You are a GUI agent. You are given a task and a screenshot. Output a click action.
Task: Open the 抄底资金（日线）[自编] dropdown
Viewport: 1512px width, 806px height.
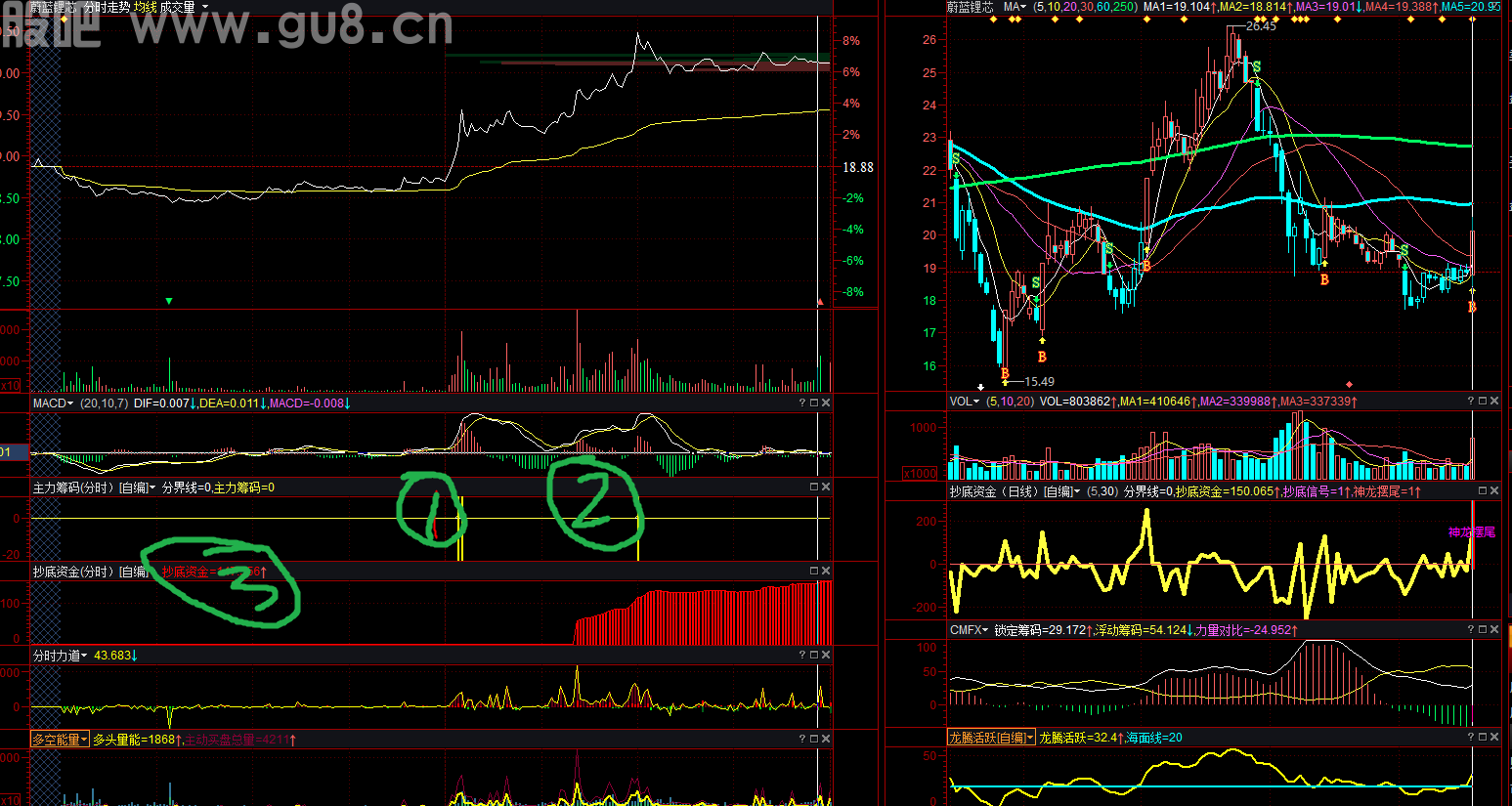(x=1077, y=491)
